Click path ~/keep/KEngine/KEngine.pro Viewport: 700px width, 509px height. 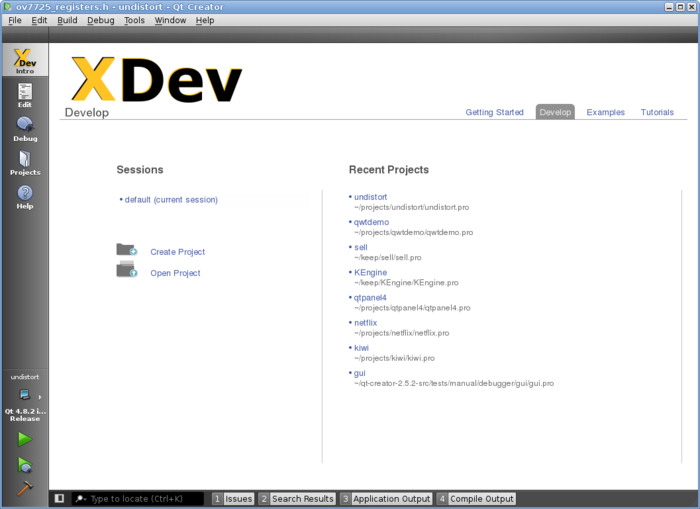(406, 283)
